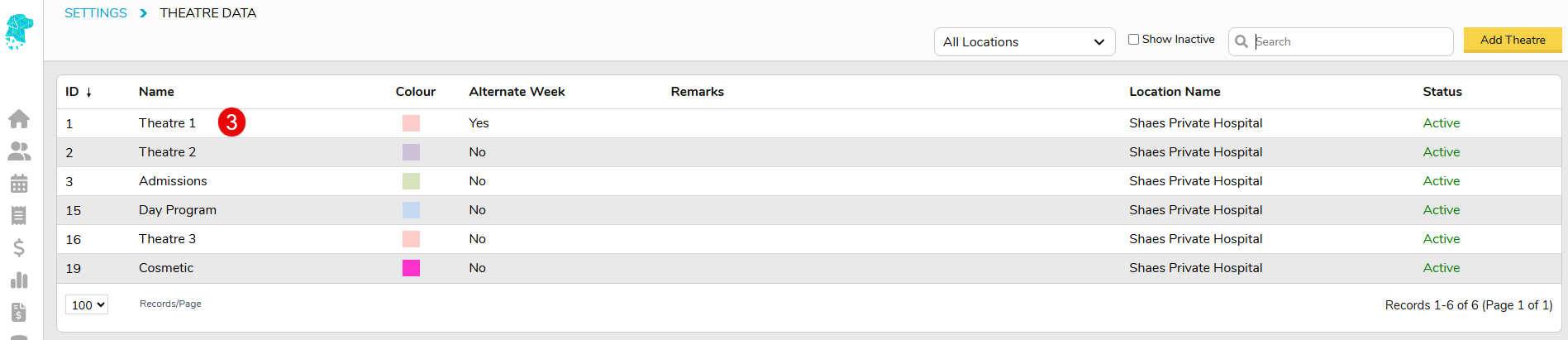Click the app logo at top left

point(19,31)
